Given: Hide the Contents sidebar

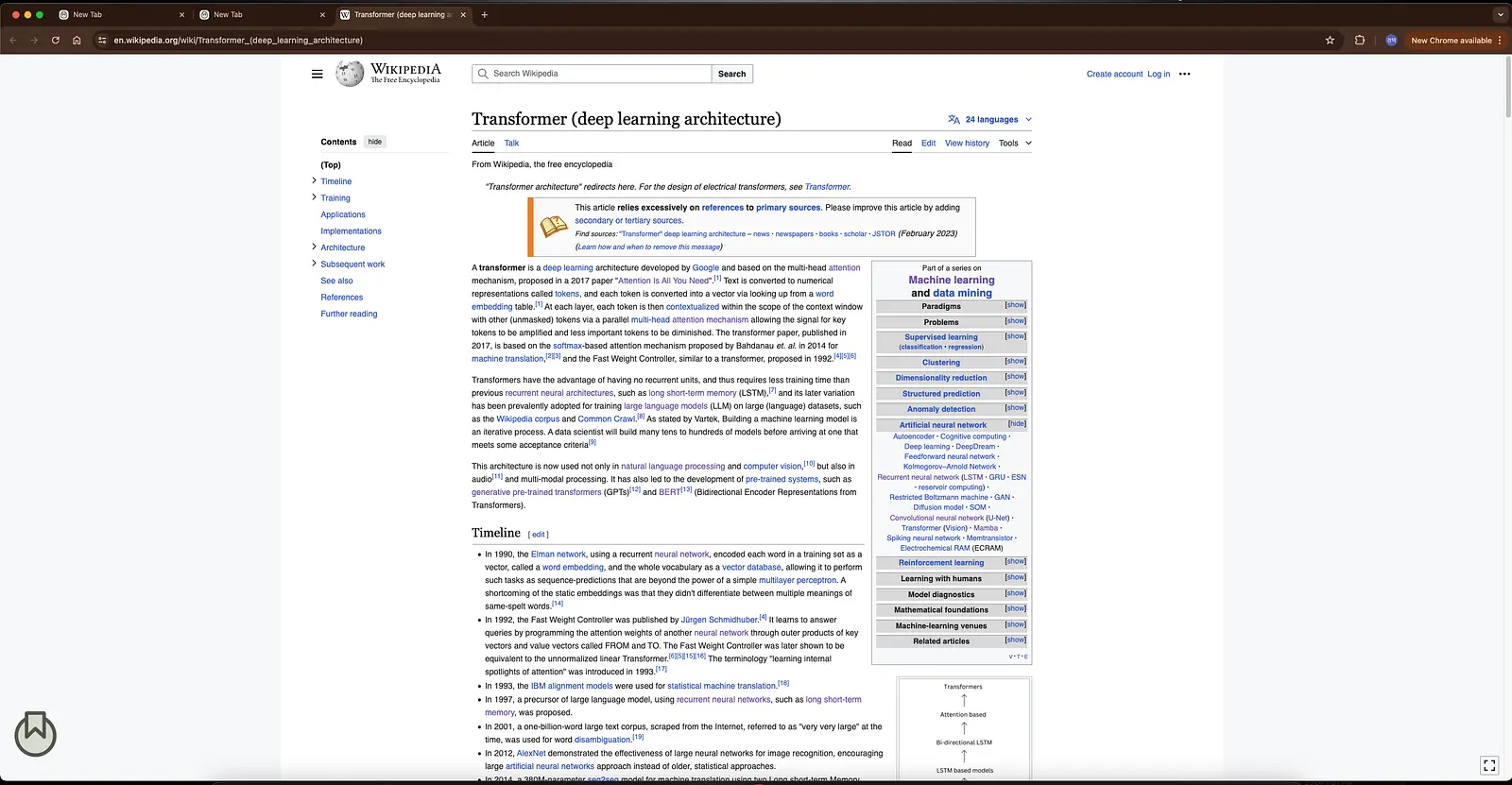Looking at the screenshot, I should pos(375,142).
